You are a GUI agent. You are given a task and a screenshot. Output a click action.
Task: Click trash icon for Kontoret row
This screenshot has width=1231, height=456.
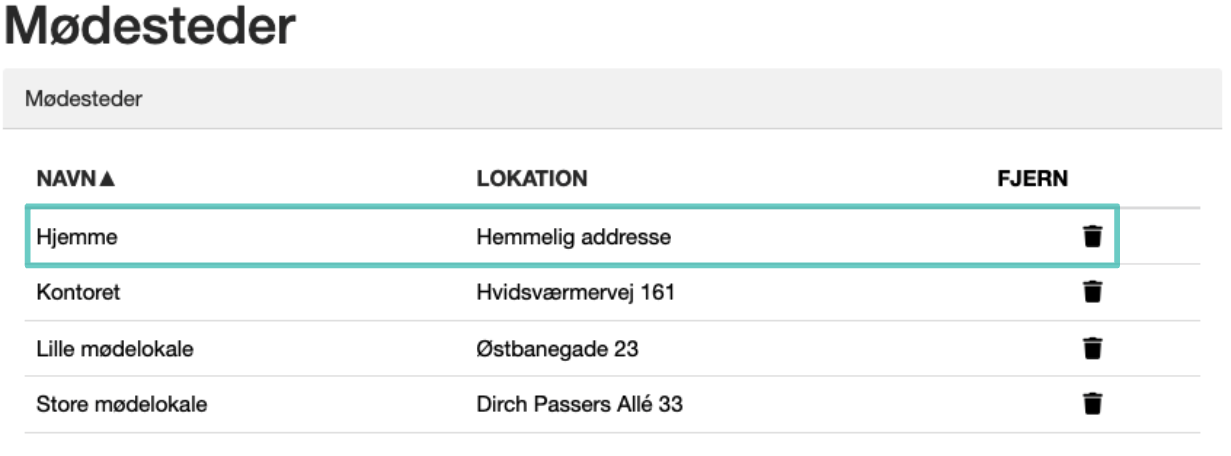click(1093, 293)
